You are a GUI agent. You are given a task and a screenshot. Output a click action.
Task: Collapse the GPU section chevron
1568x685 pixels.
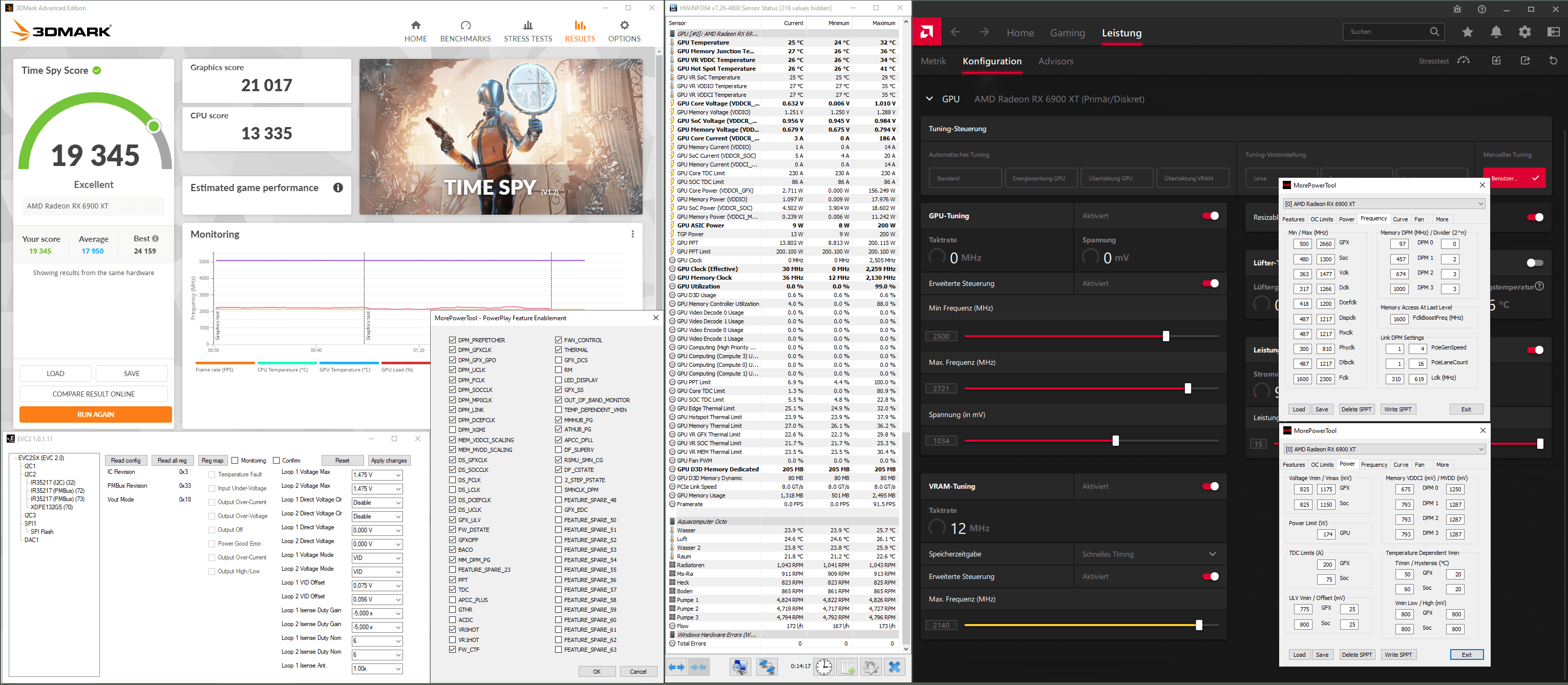tap(929, 99)
